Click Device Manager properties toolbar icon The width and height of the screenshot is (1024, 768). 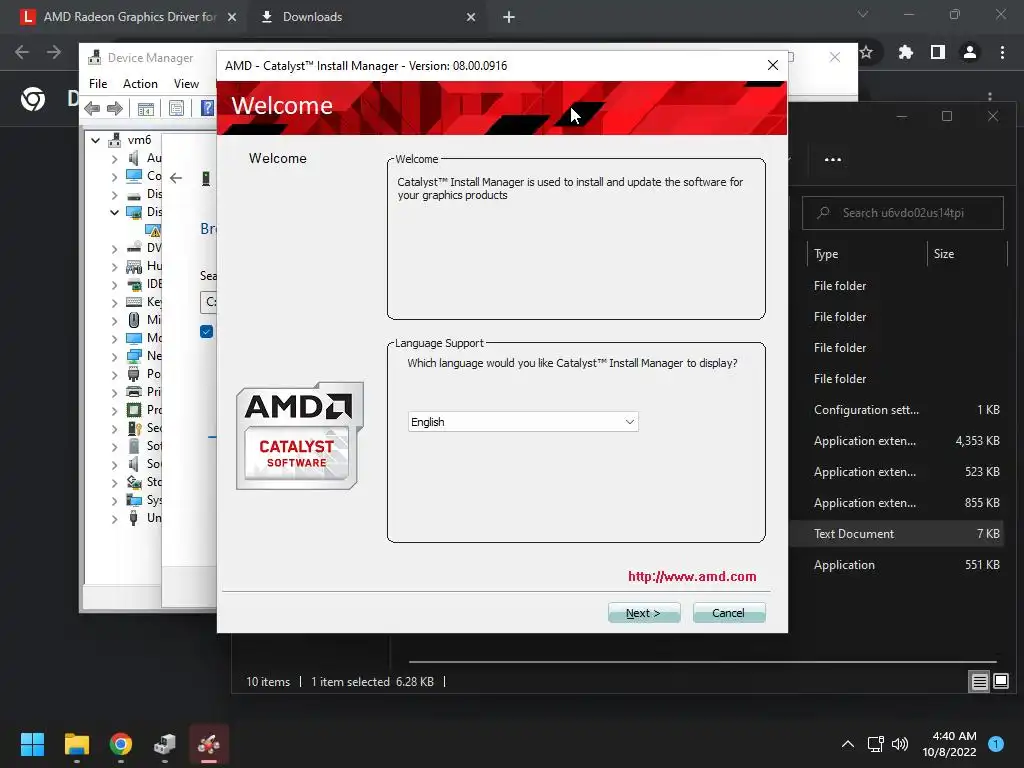(x=176, y=108)
